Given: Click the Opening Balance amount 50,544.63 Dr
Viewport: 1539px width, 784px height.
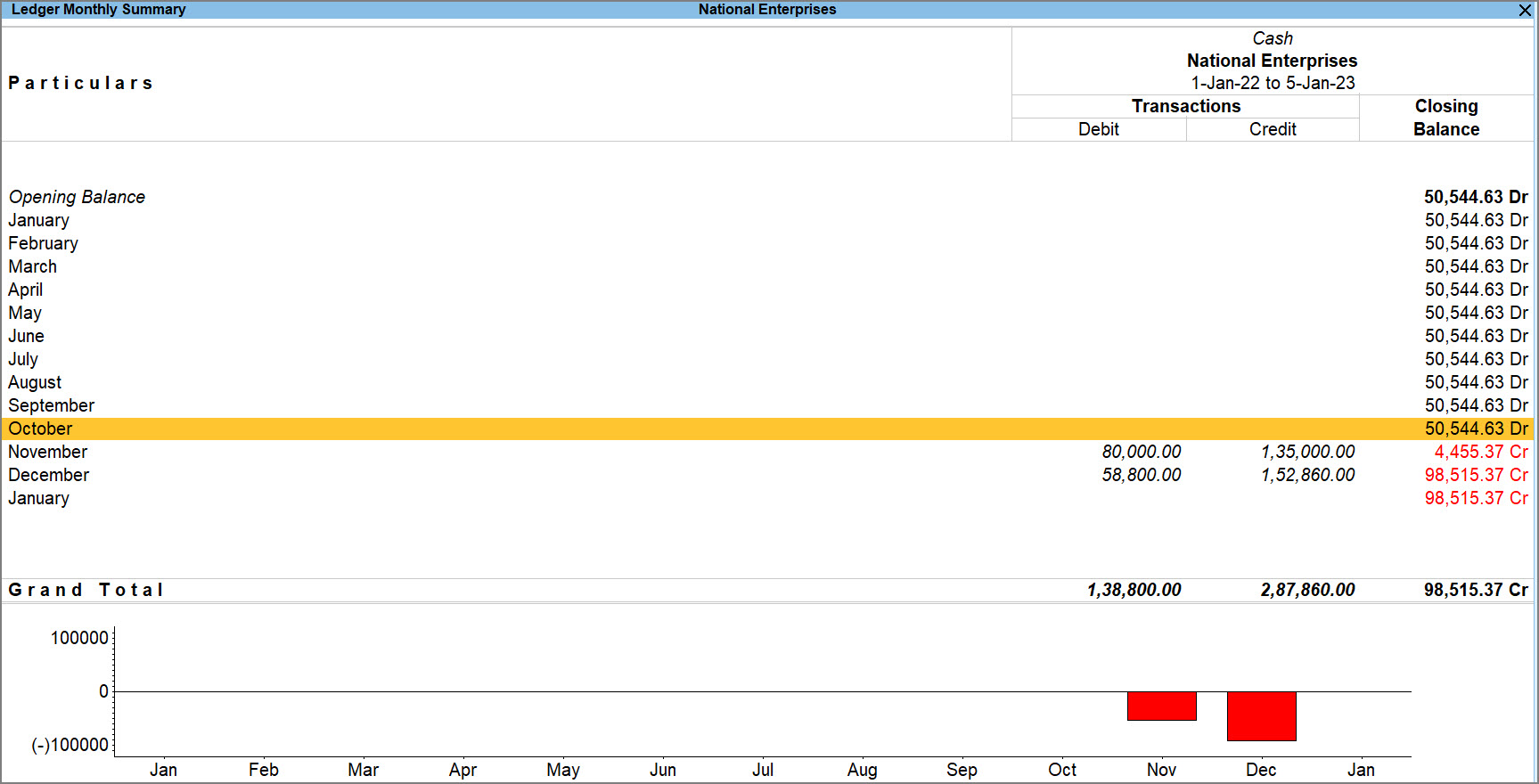Looking at the screenshot, I should (1476, 197).
